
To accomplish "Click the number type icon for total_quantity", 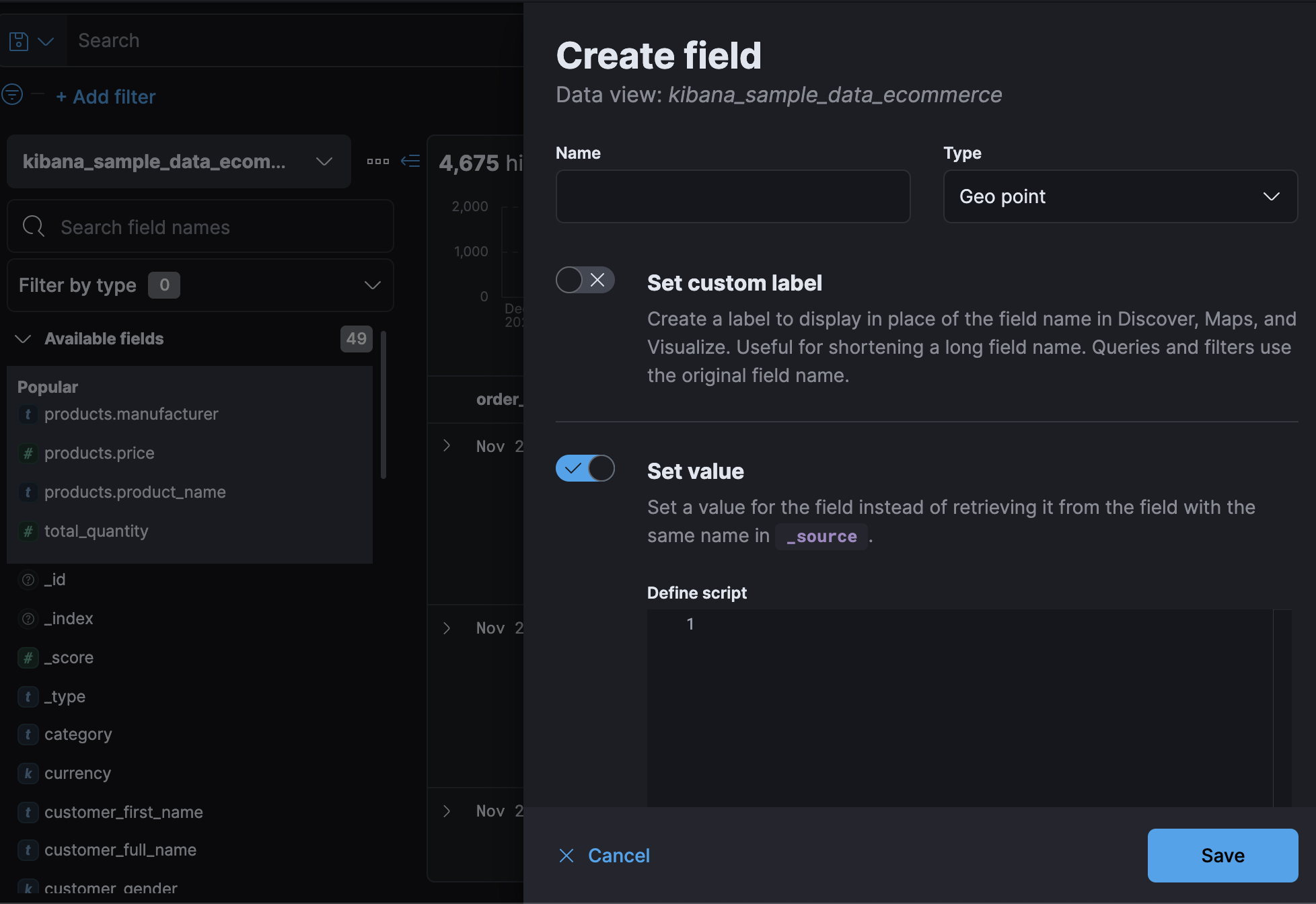I will click(28, 531).
